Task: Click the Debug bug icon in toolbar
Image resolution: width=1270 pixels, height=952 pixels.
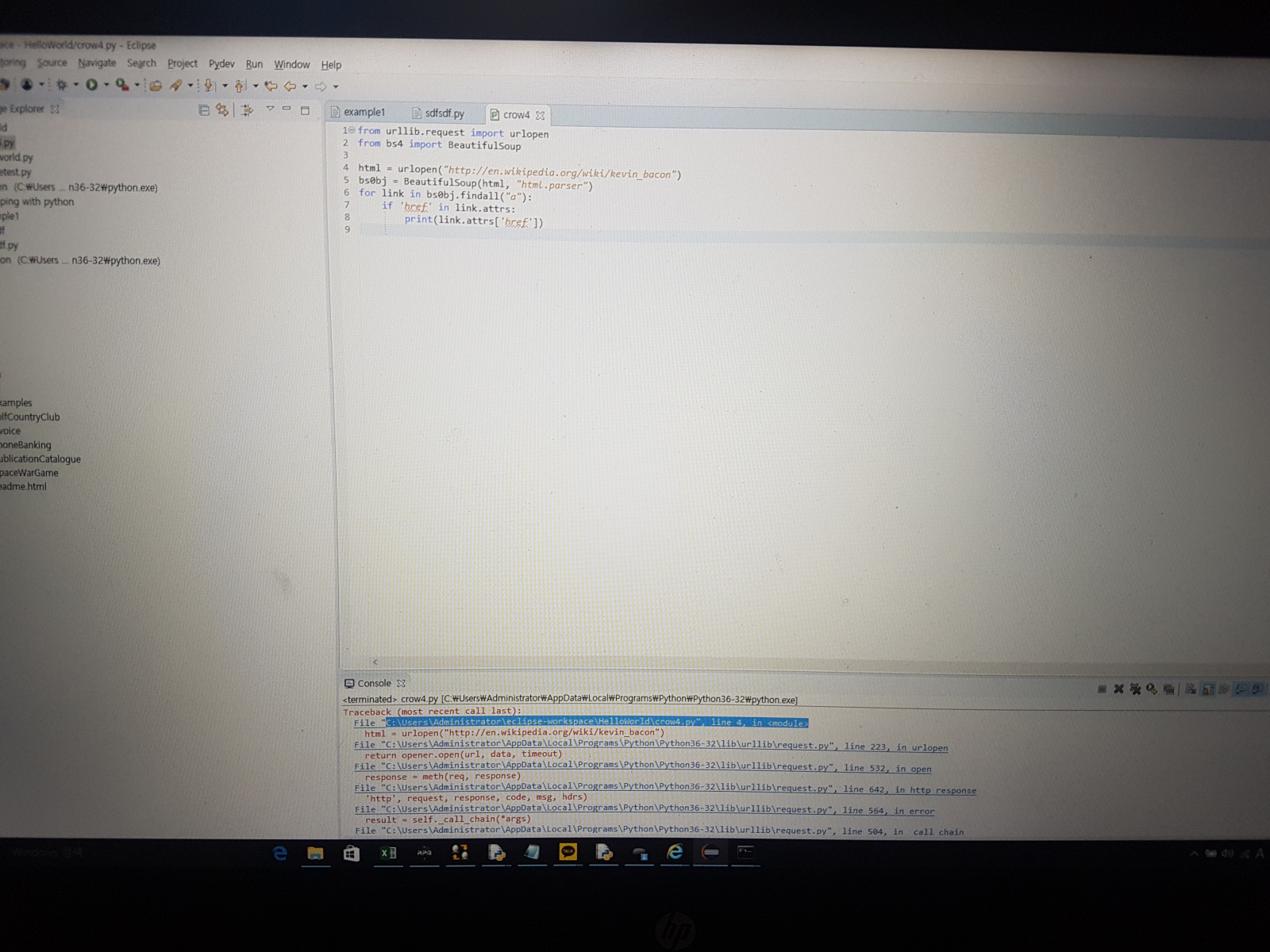Action: (61, 85)
